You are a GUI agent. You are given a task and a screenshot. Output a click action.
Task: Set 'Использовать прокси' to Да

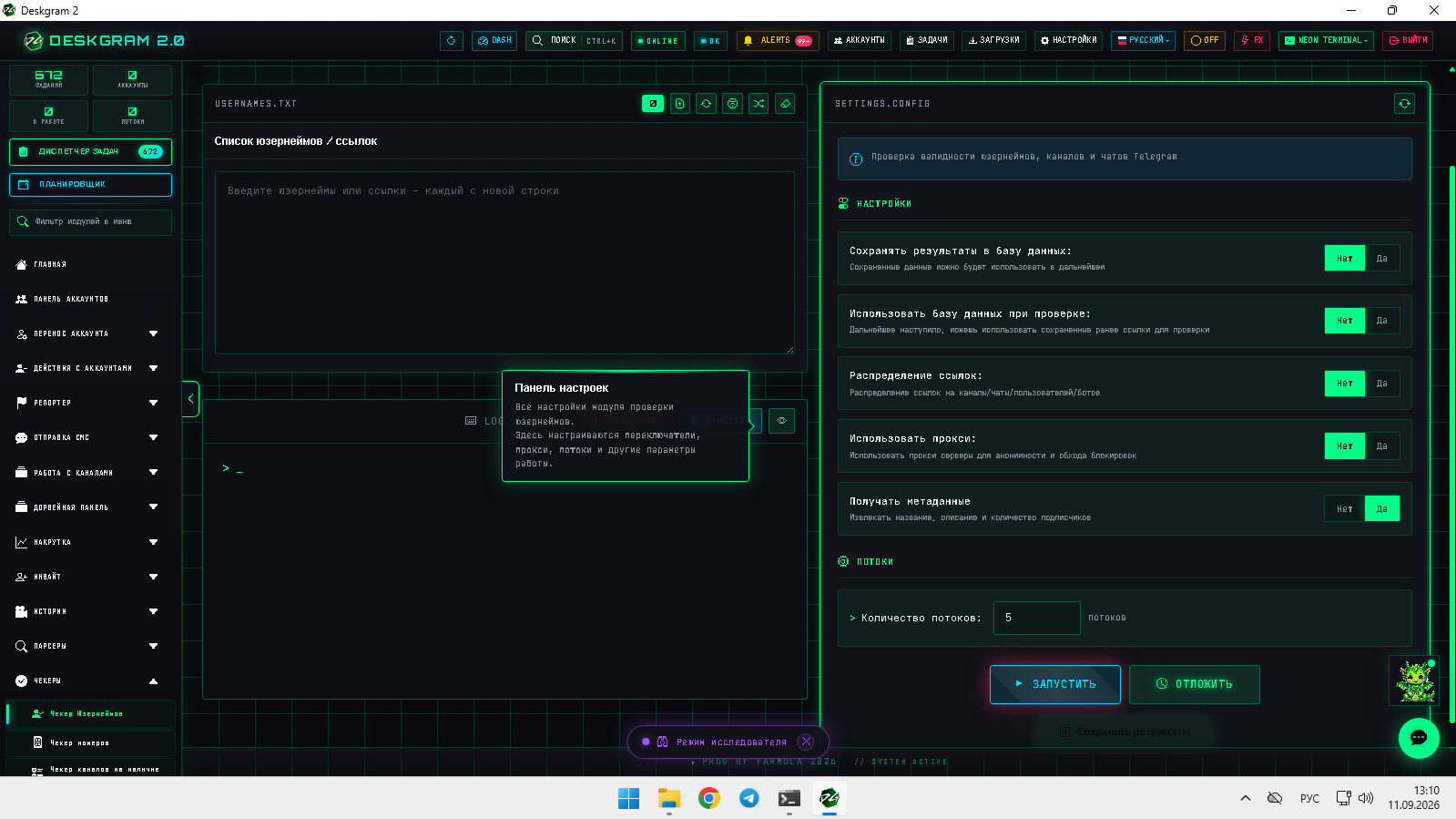coord(1381,446)
